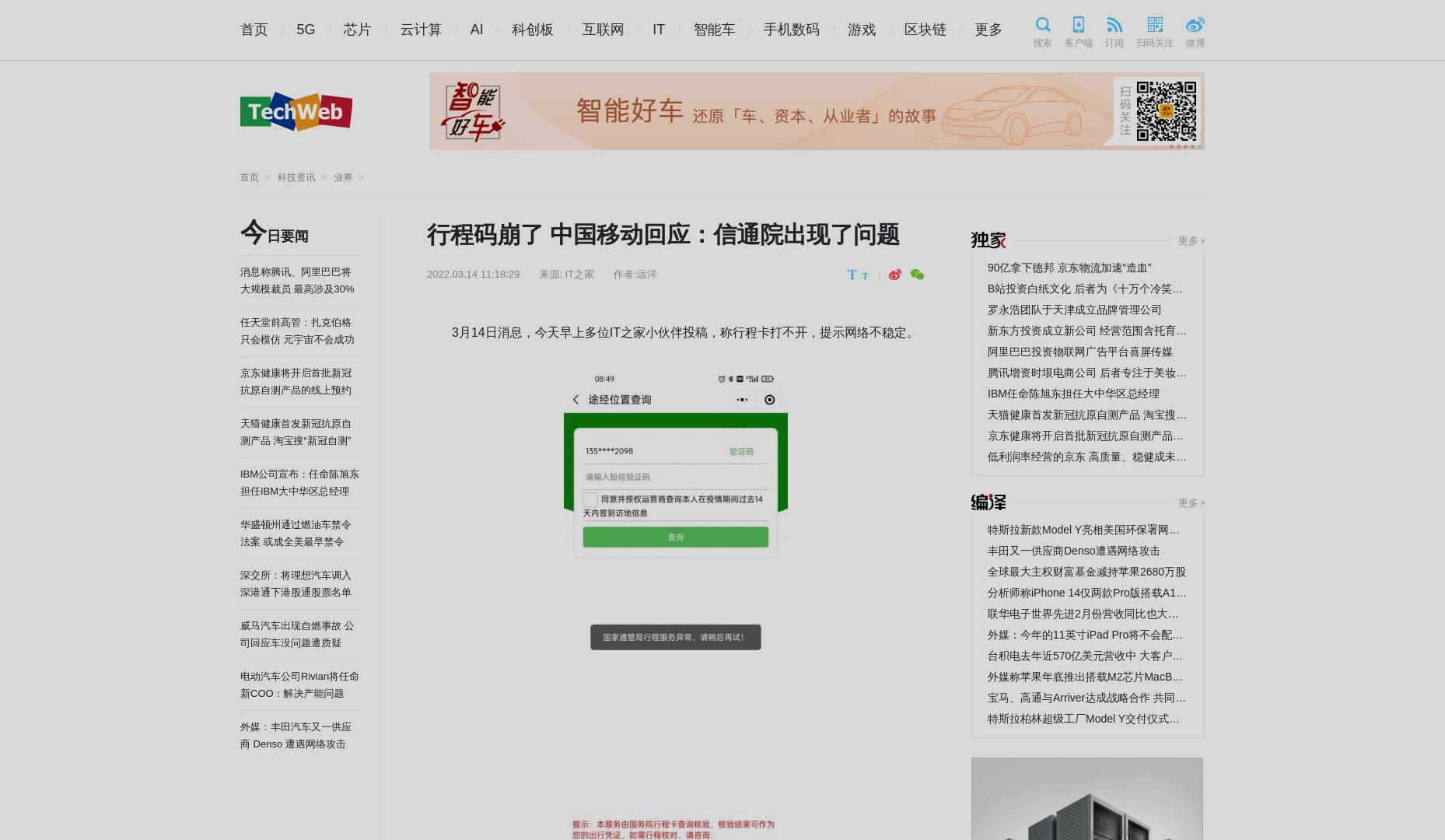Image resolution: width=1445 pixels, height=840 pixels.
Task: Go to 云计算 section
Action: pos(421,30)
